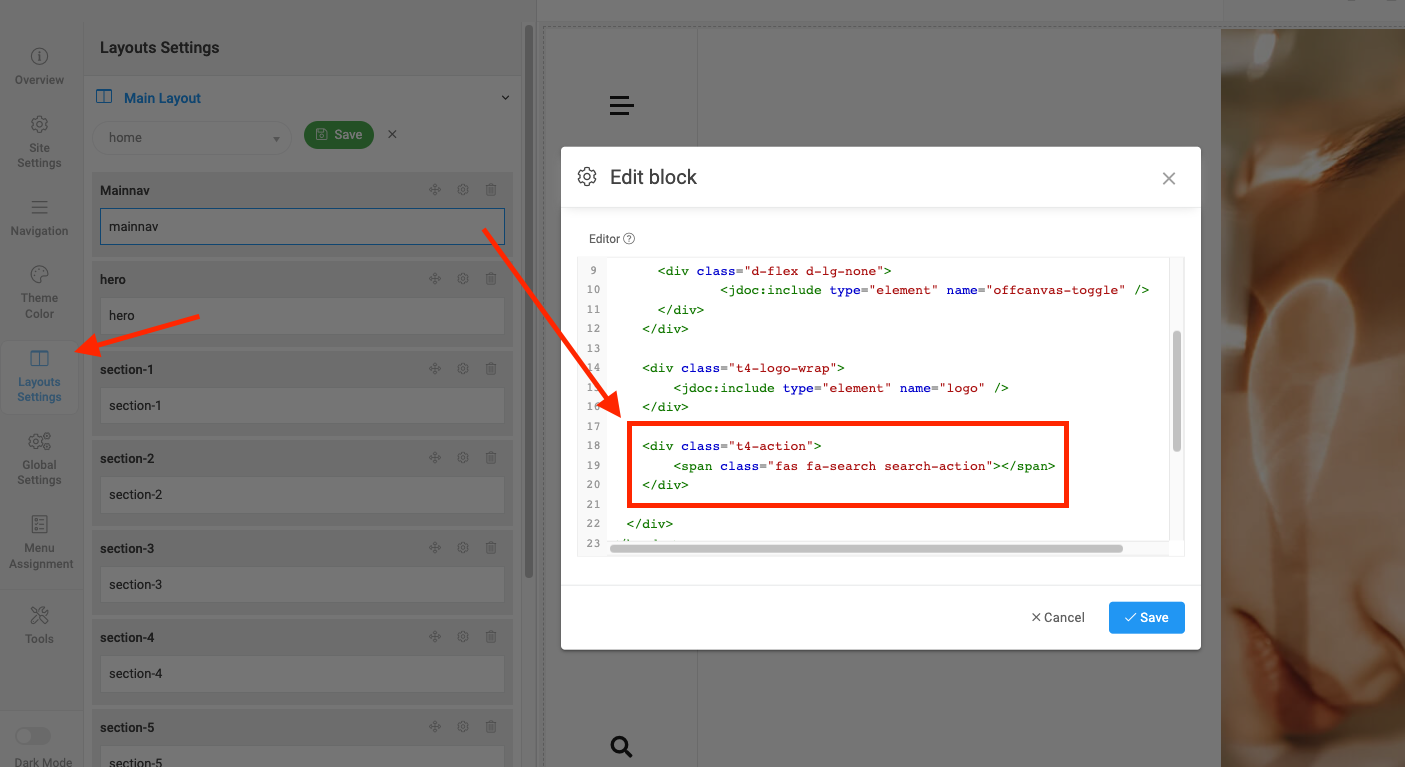Click the code editor horizontal scrollbar

point(866,548)
